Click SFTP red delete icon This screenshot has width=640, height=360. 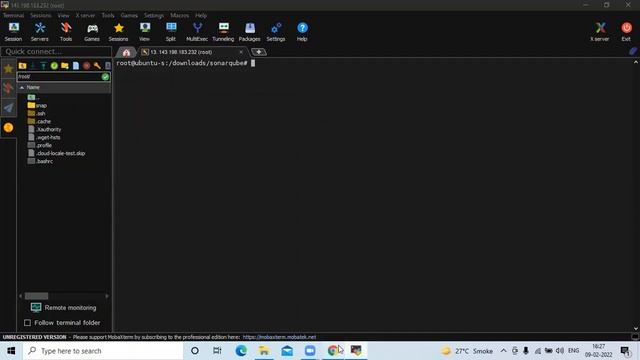coord(87,66)
